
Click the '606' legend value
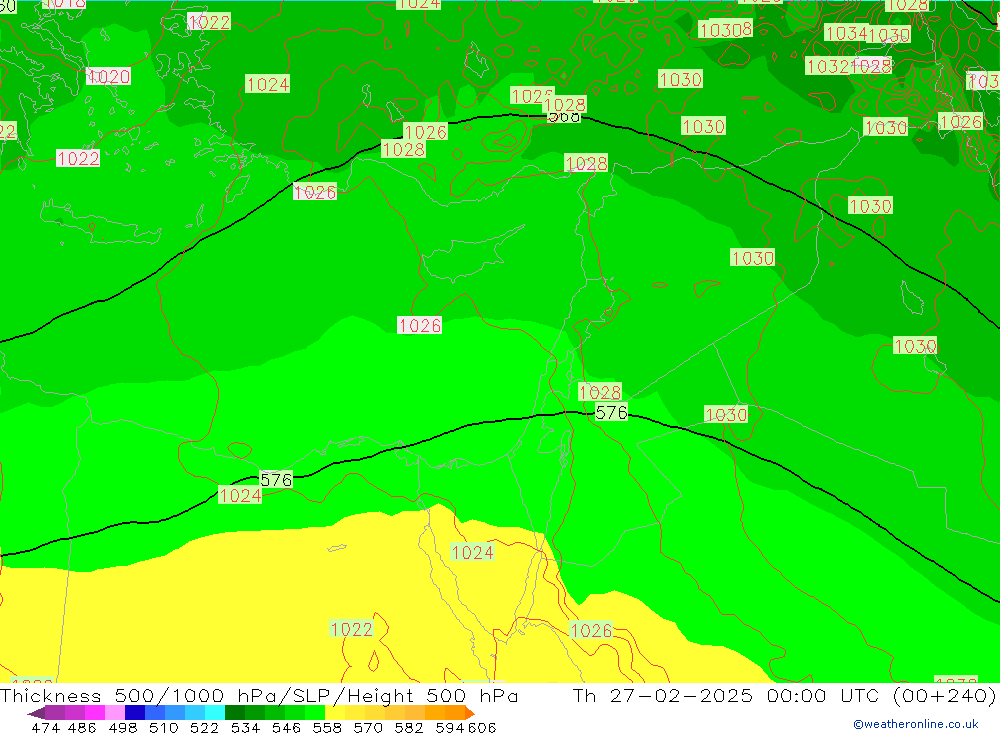[x=482, y=727]
